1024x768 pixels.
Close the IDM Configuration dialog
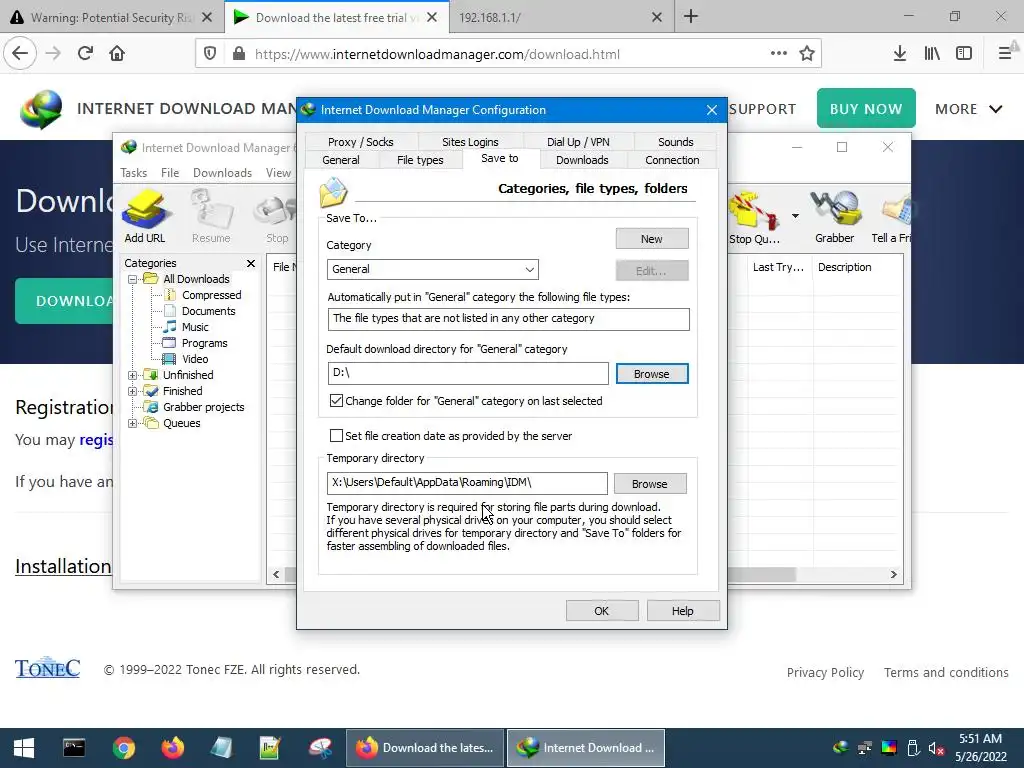point(712,110)
